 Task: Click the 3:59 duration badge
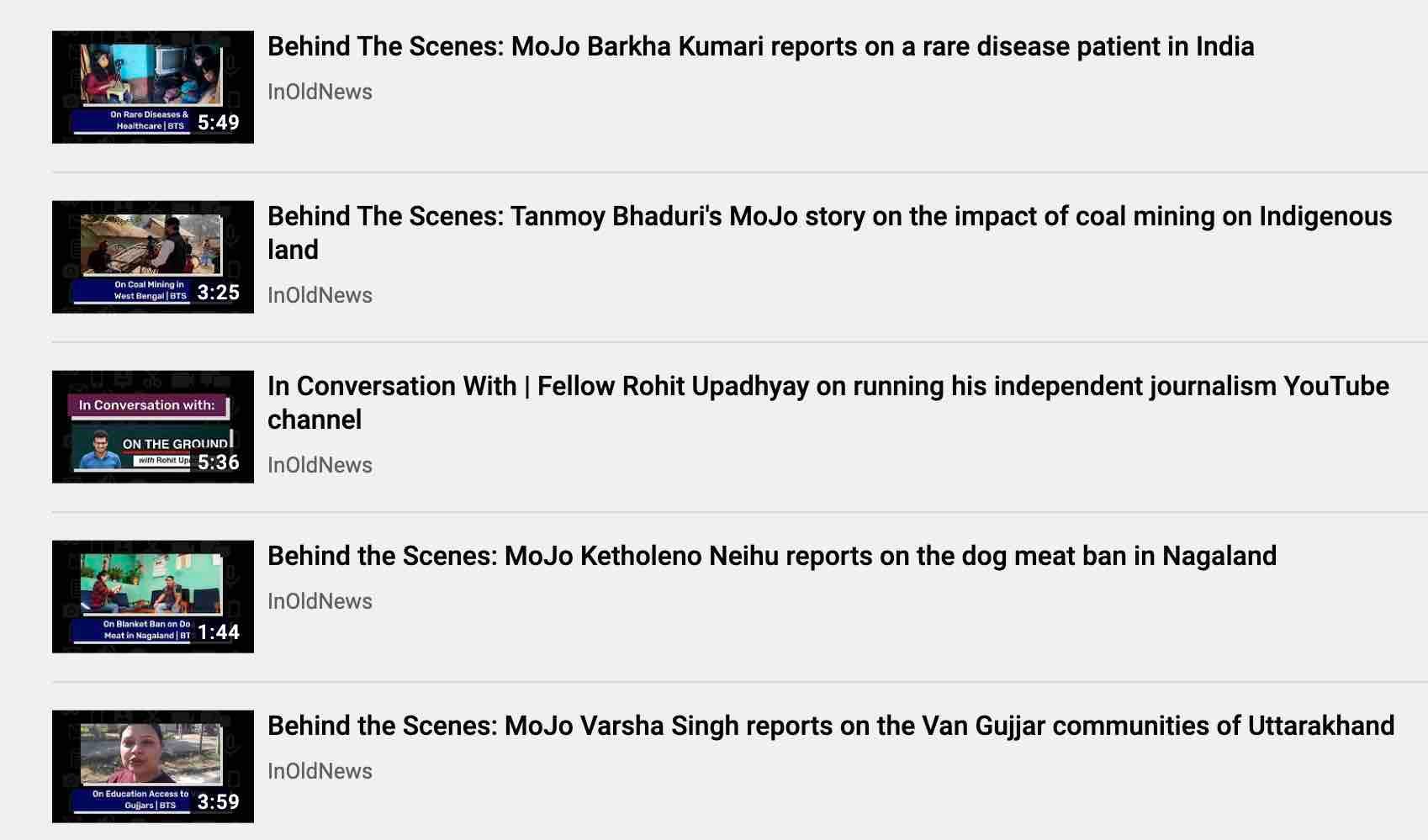pos(219,802)
